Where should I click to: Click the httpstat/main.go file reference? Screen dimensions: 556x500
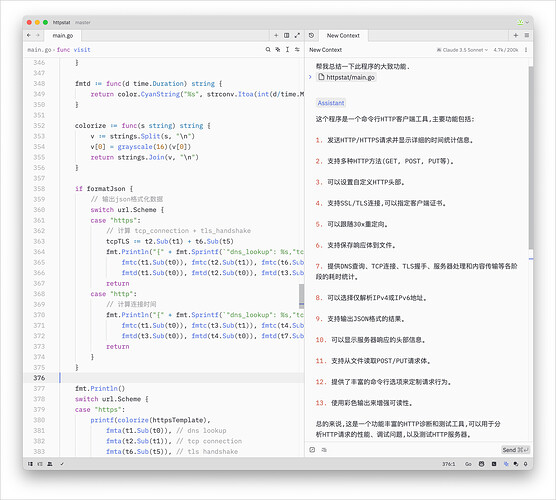click(x=346, y=77)
